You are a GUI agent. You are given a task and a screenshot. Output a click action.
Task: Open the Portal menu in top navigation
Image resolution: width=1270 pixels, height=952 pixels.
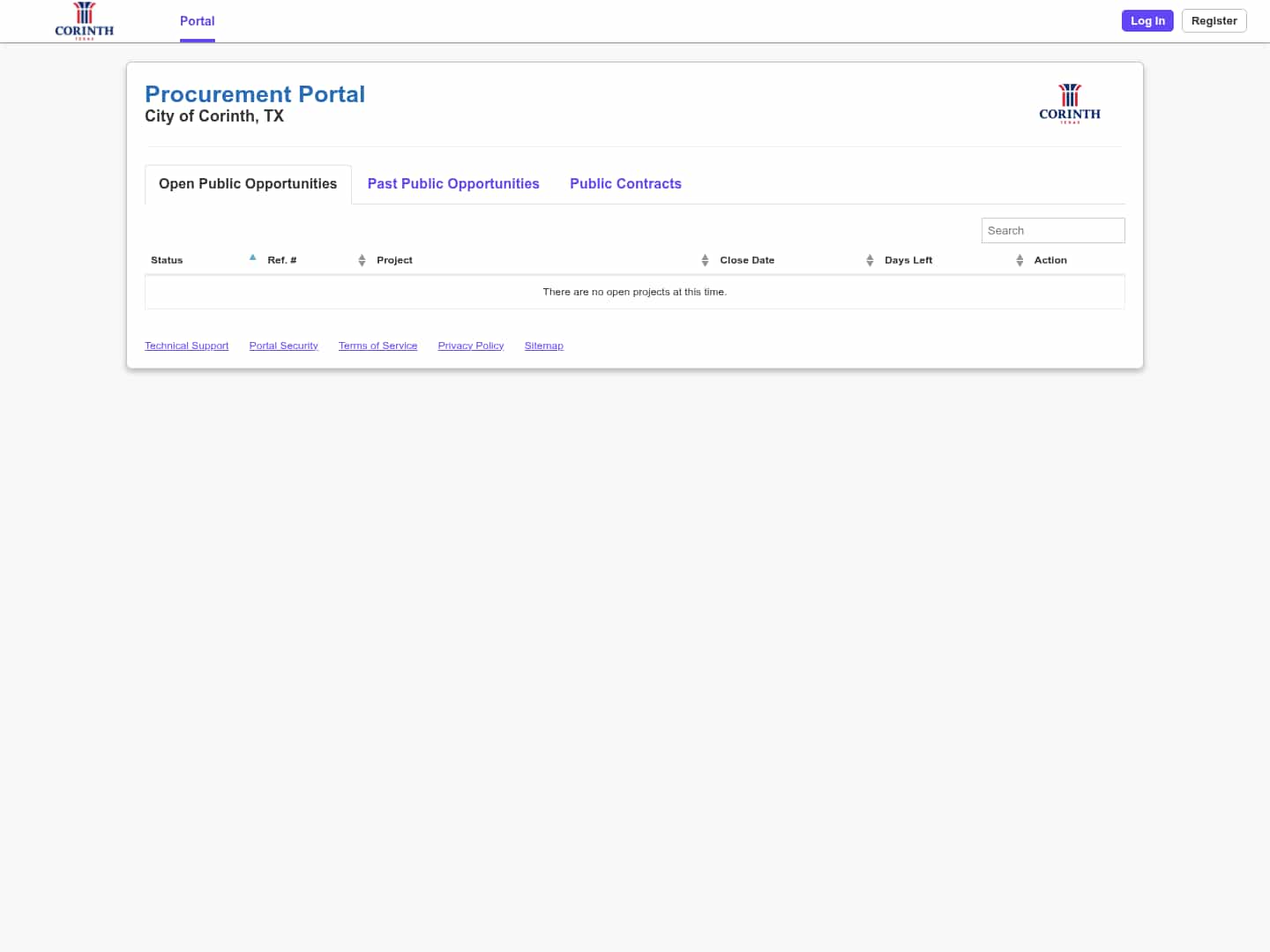click(198, 21)
